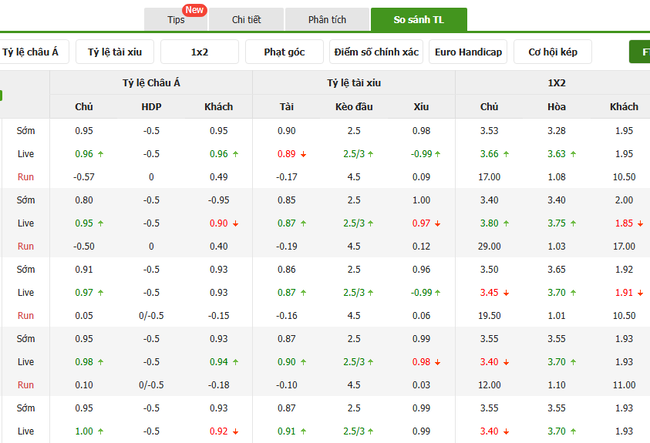
Task: Open the Cơ hội kép filter
Action: tap(552, 52)
